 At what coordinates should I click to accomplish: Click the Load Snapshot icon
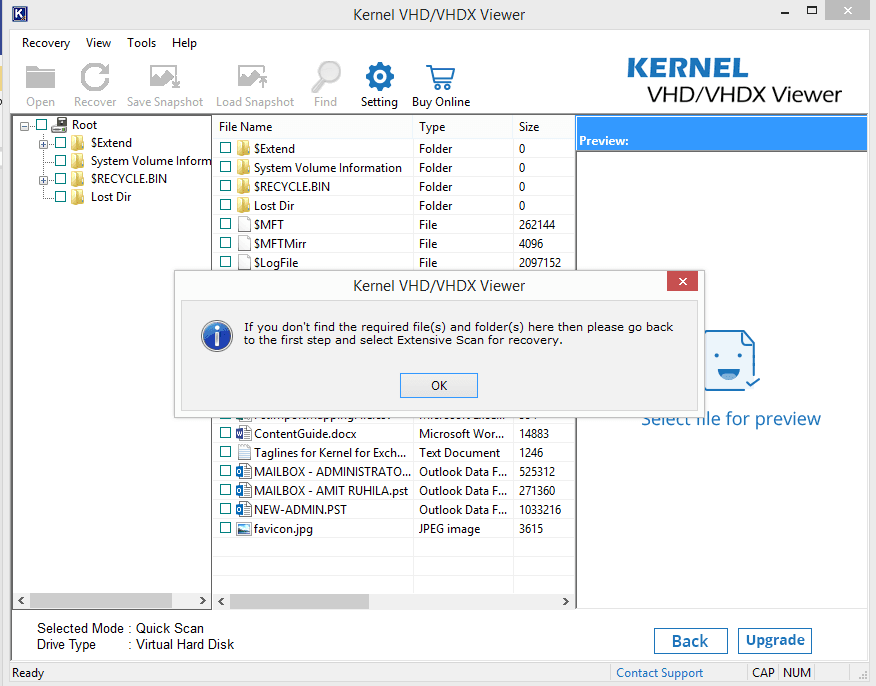254,78
